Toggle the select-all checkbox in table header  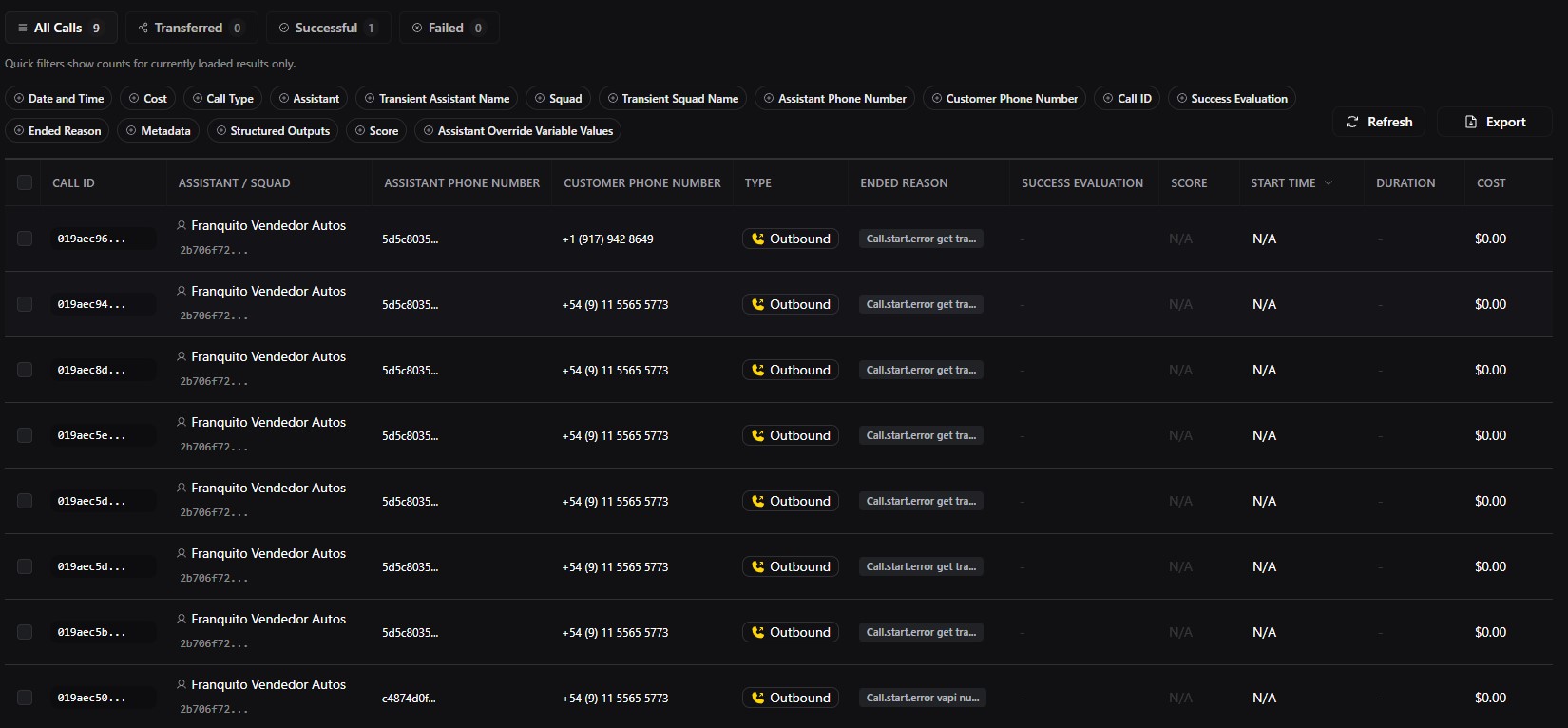tap(25, 182)
